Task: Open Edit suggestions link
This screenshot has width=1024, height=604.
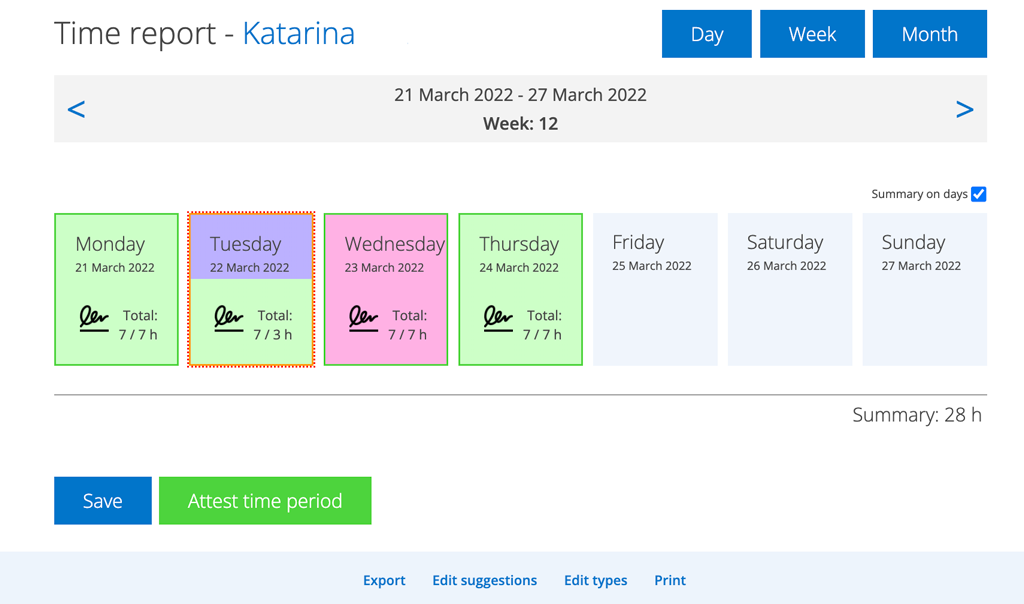Action: coord(484,580)
